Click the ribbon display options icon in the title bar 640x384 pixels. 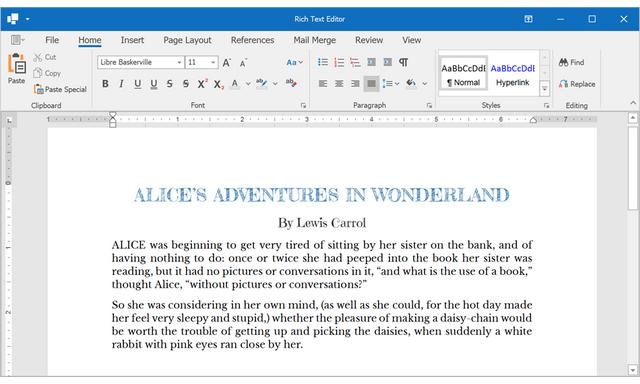[528, 19]
